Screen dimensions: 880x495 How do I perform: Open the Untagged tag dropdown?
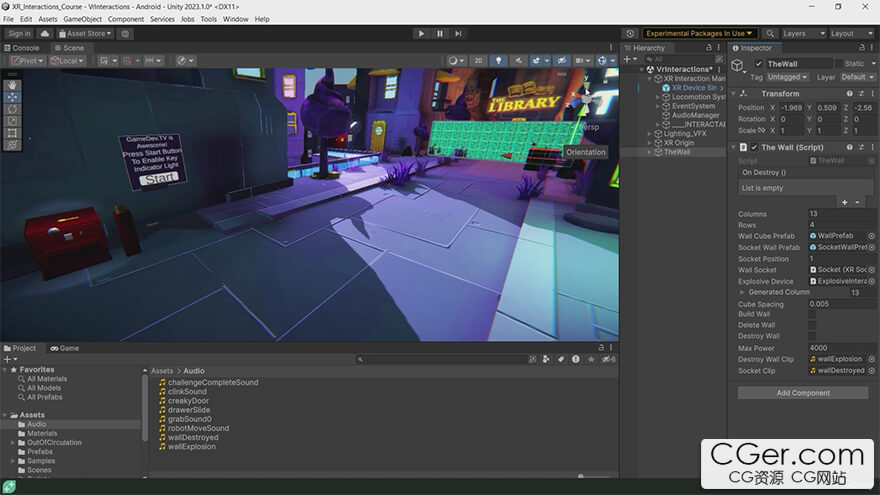787,77
